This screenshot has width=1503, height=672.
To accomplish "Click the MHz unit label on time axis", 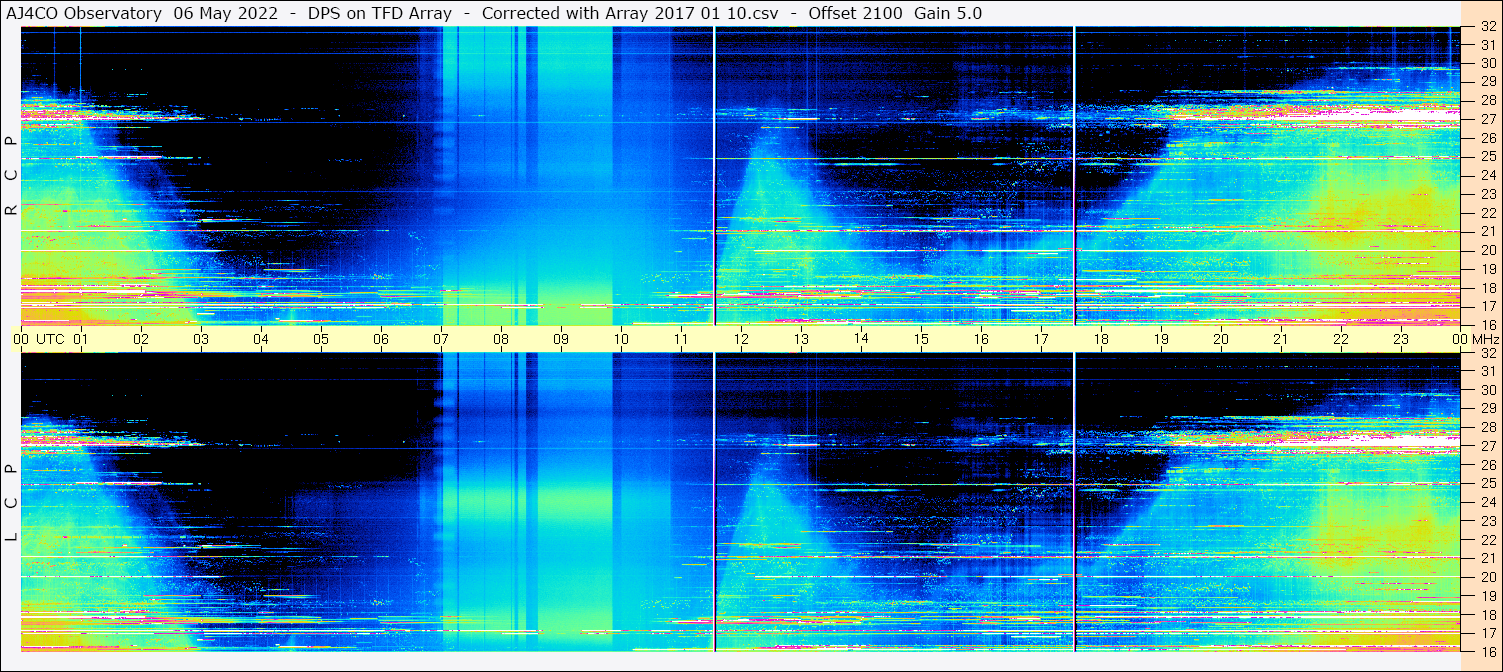I will pos(1484,339).
